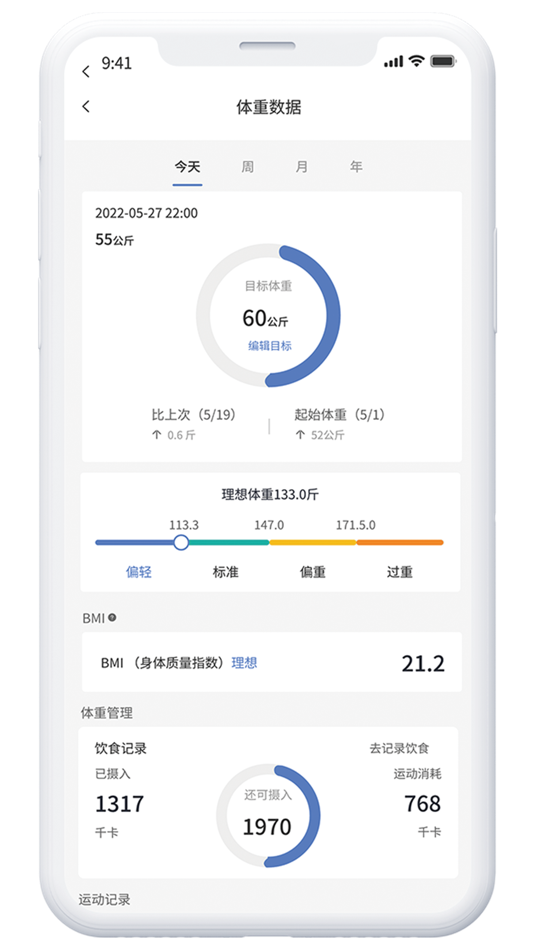Click the weight scale slider handle
Viewport: 534px width, 950px height.
(181, 542)
